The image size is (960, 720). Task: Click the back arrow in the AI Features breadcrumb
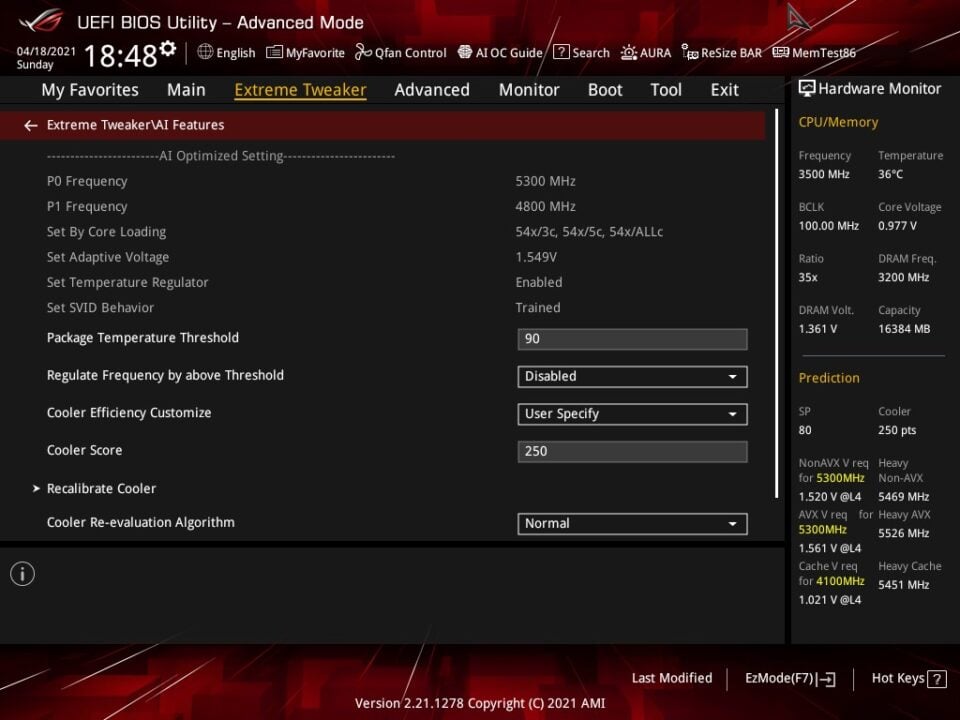click(31, 125)
